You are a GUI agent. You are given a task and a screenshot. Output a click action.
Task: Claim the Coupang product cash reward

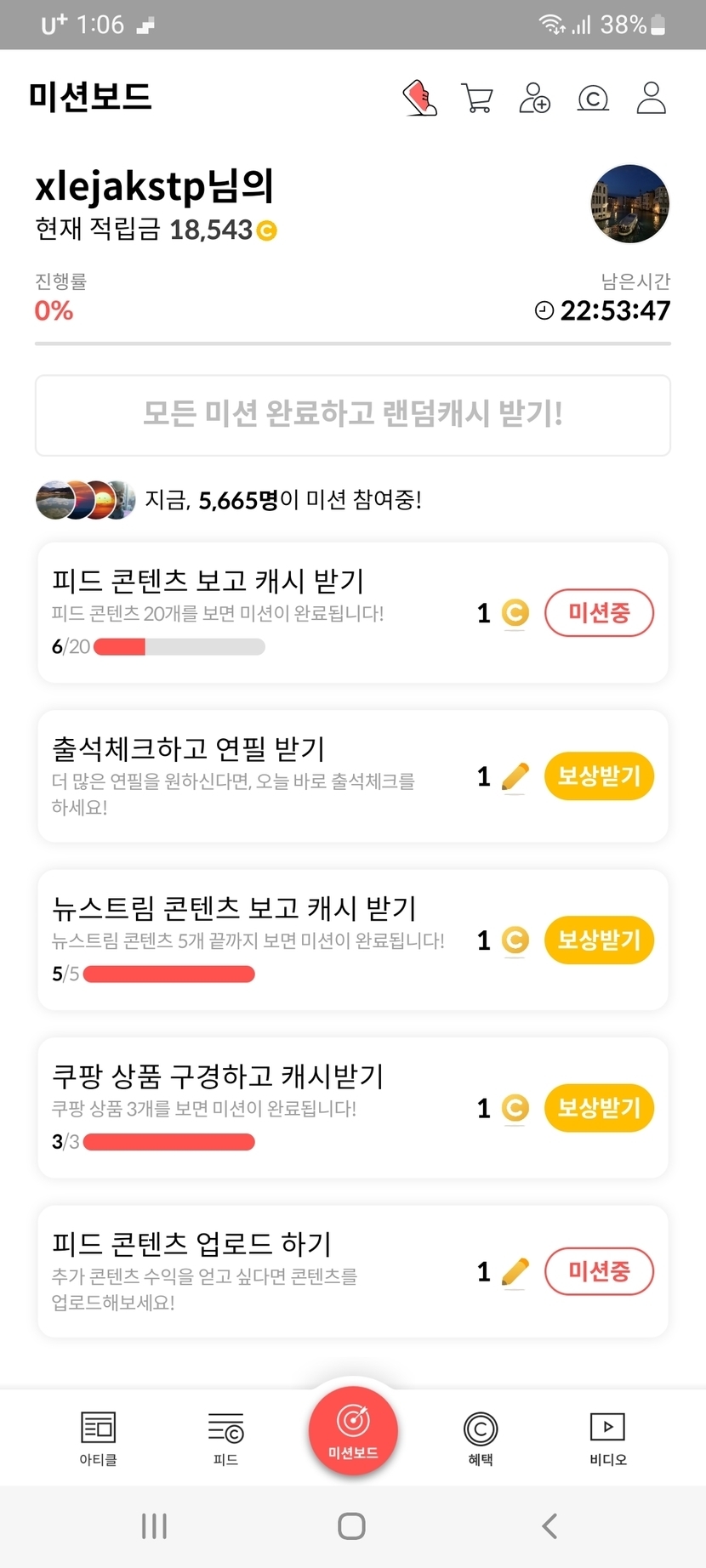599,1108
